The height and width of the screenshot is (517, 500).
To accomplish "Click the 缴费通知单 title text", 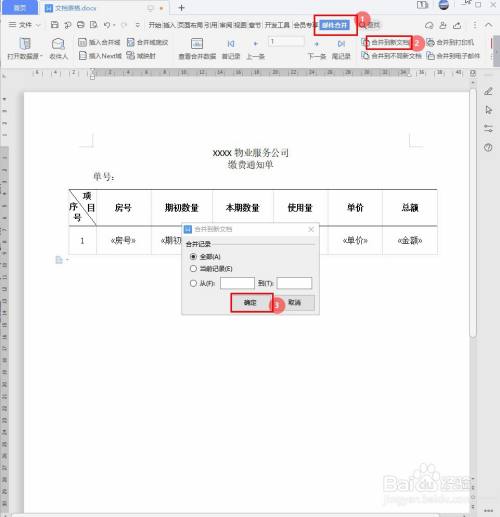I will point(250,165).
